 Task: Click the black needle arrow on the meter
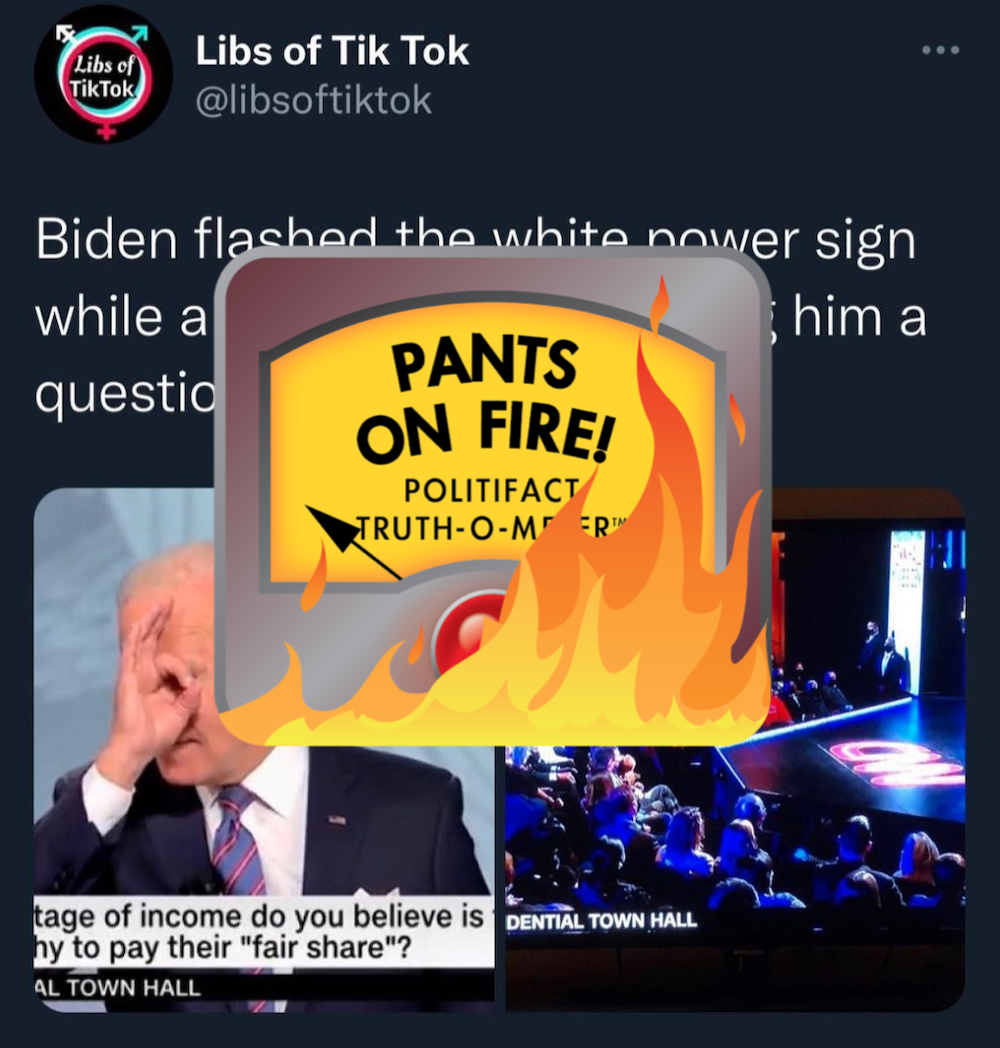click(353, 542)
